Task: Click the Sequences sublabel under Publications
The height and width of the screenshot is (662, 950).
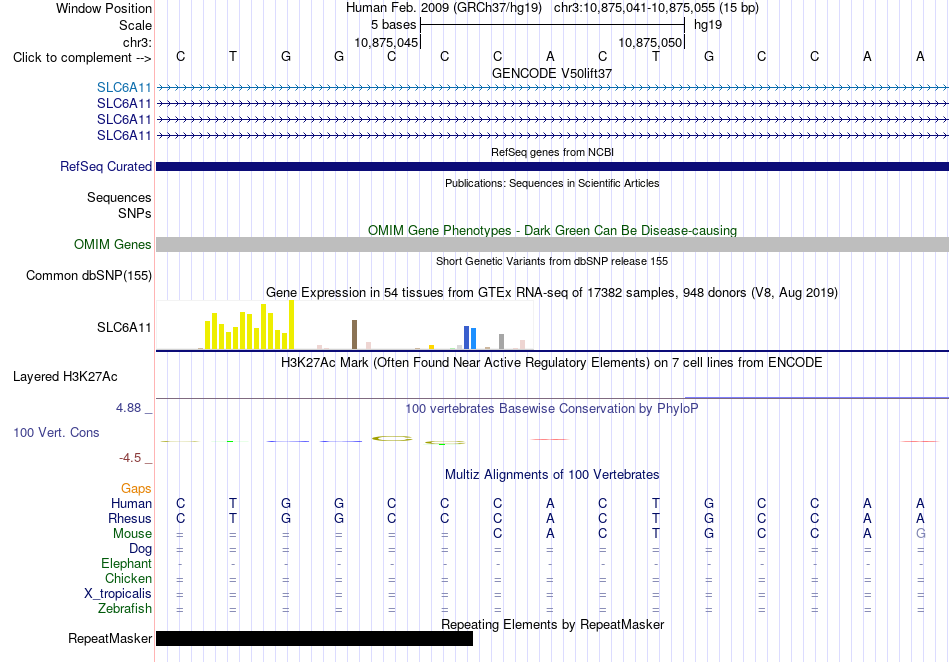Action: [119, 197]
